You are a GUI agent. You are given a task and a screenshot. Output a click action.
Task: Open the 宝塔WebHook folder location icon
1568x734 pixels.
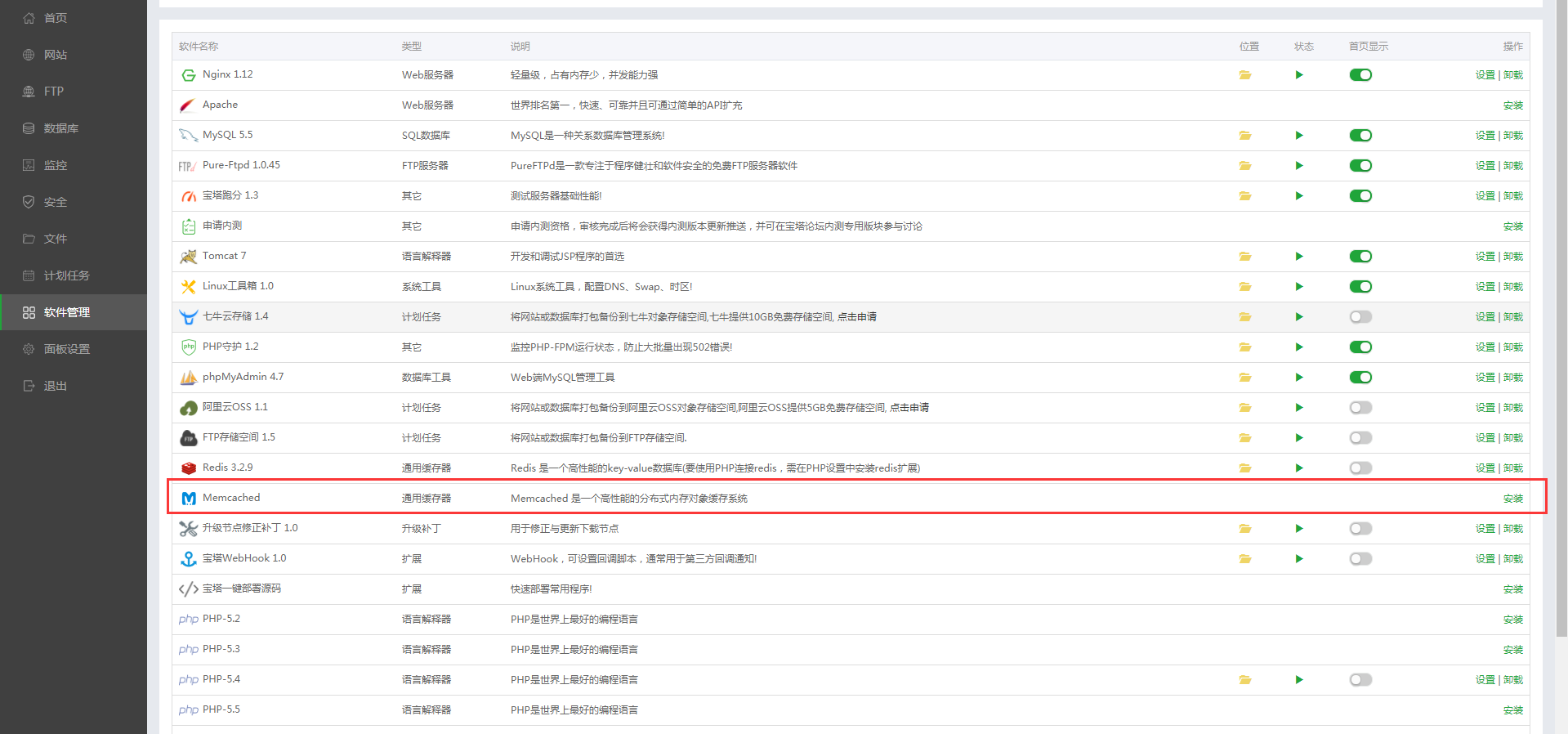click(1244, 559)
